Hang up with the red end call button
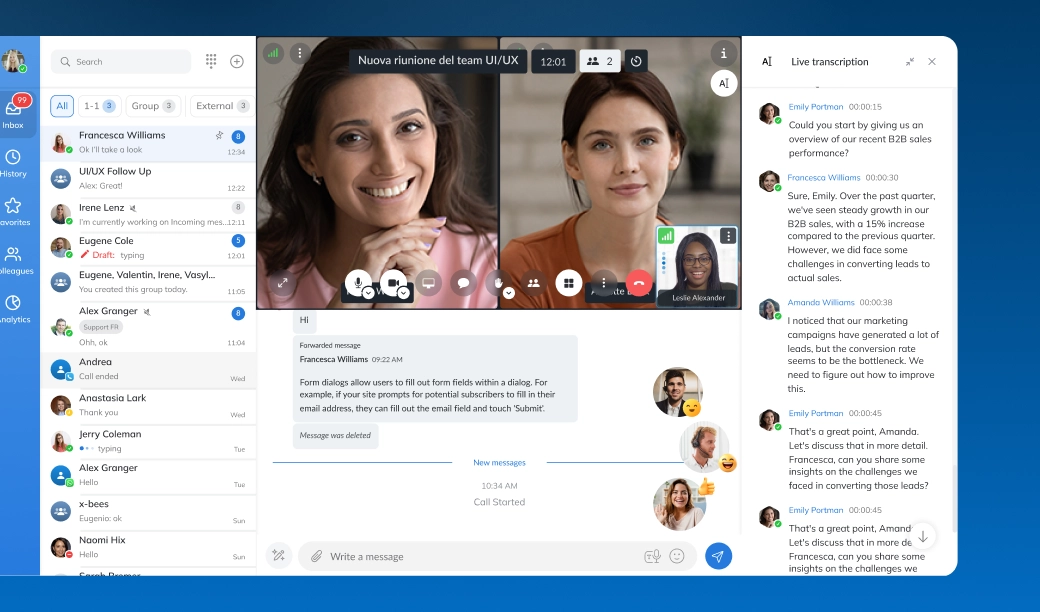This screenshot has height=612, width=1040. [638, 283]
